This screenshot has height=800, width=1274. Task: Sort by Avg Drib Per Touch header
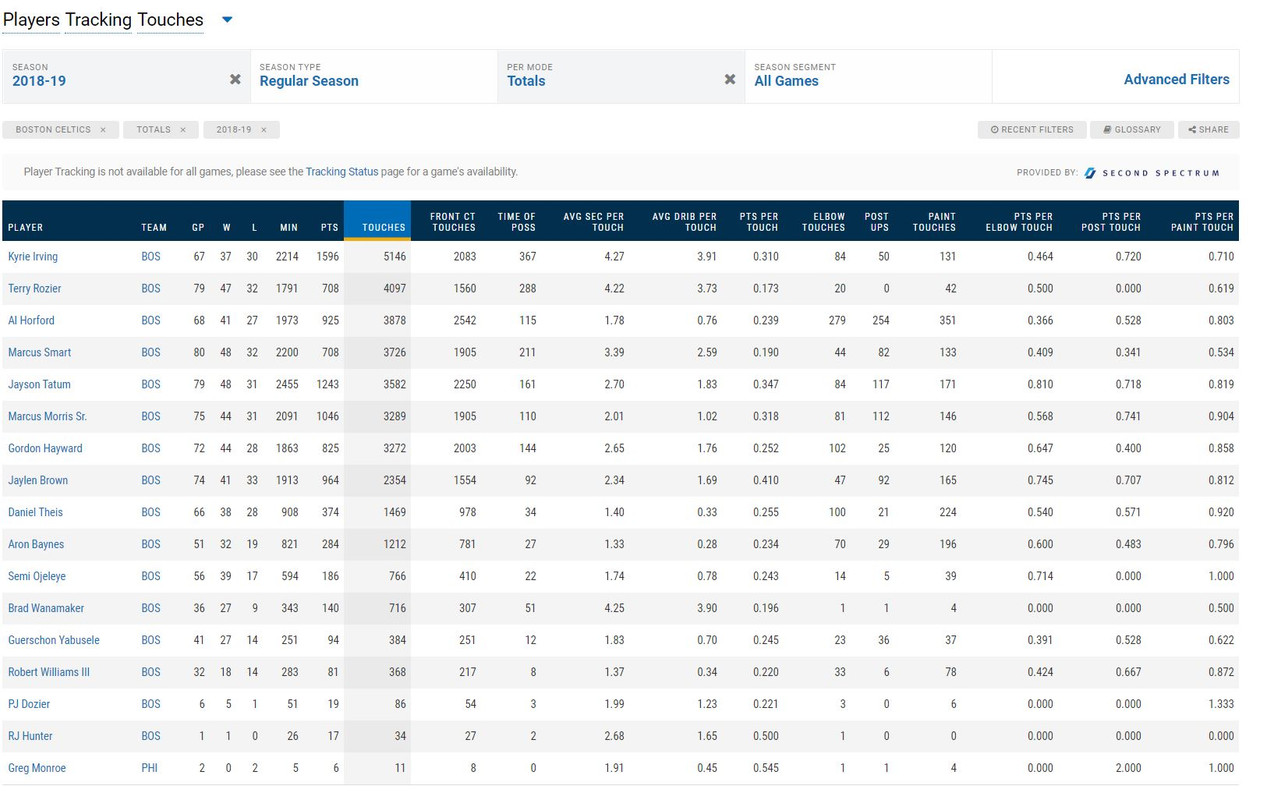pos(685,222)
